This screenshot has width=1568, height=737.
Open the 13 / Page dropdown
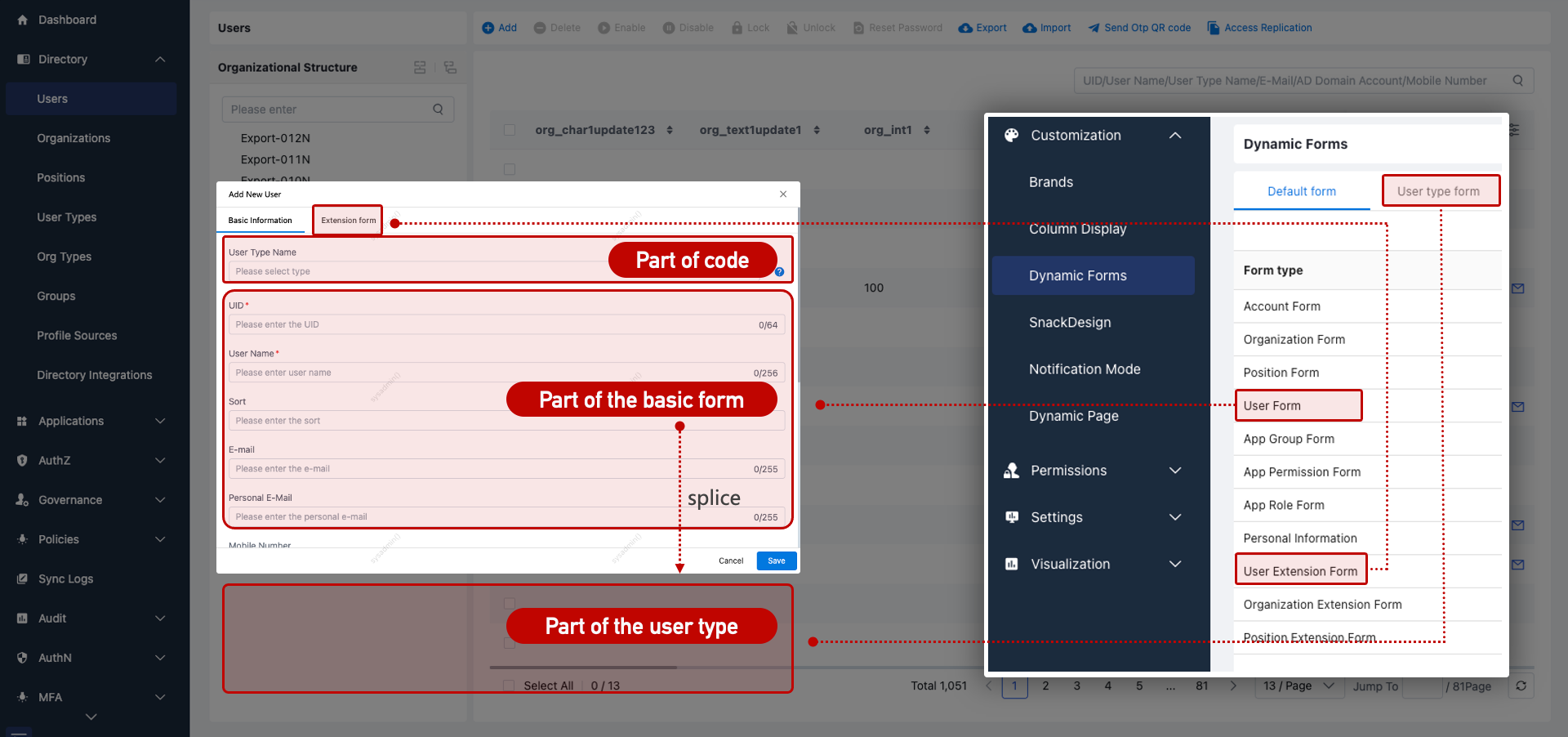click(1298, 686)
